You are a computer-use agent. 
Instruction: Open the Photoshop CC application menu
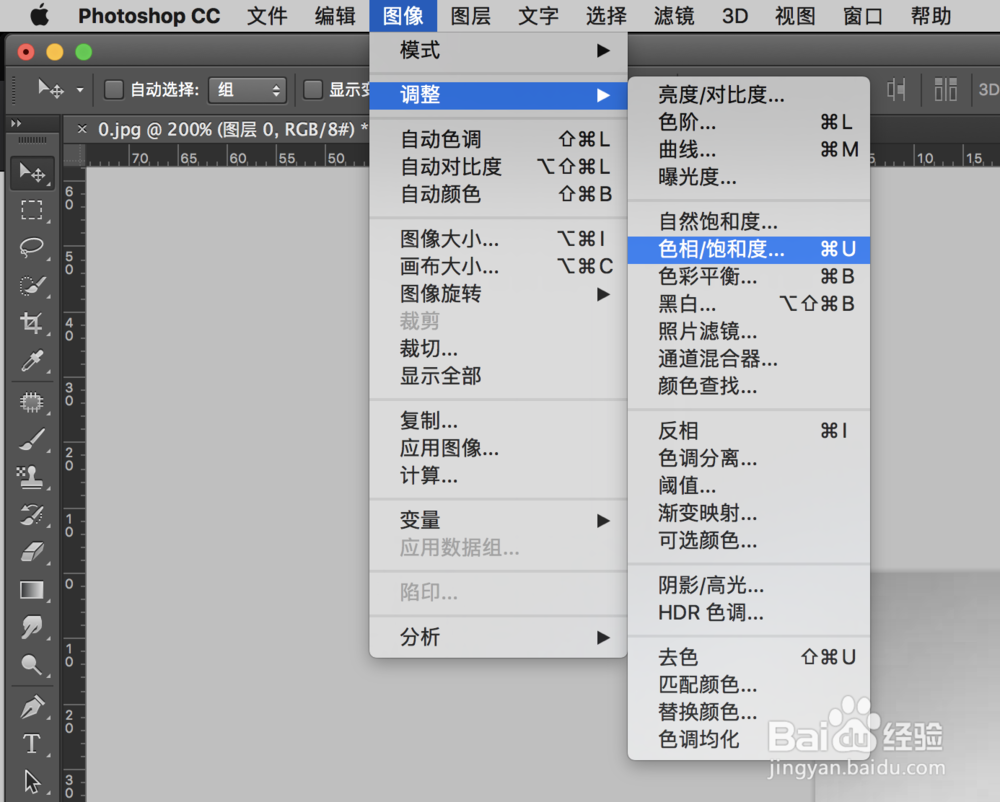pos(149,16)
